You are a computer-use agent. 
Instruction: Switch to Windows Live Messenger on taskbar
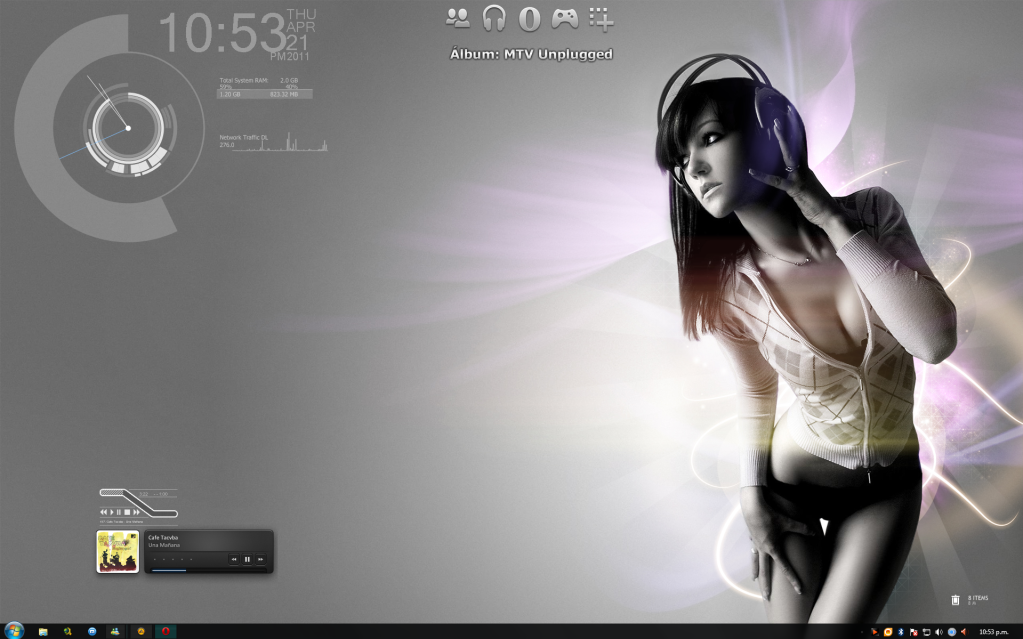pyautogui.click(x=115, y=631)
